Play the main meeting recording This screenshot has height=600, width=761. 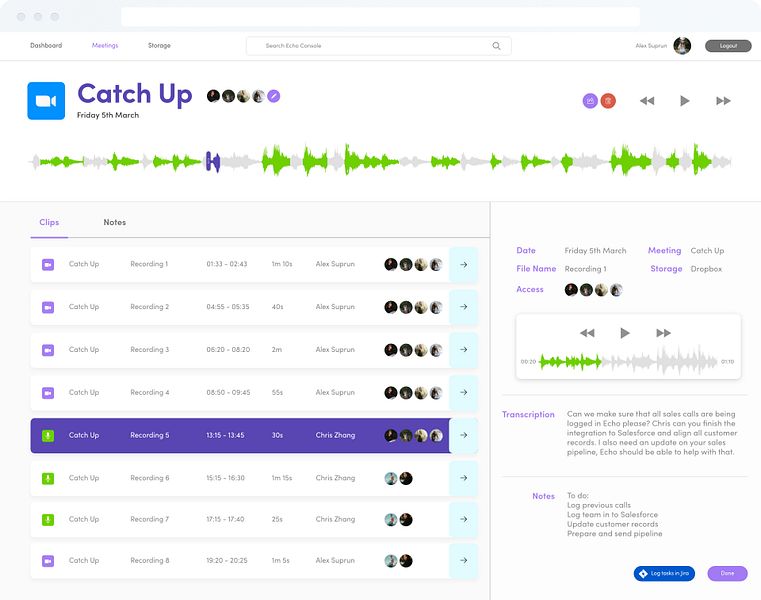coord(684,100)
